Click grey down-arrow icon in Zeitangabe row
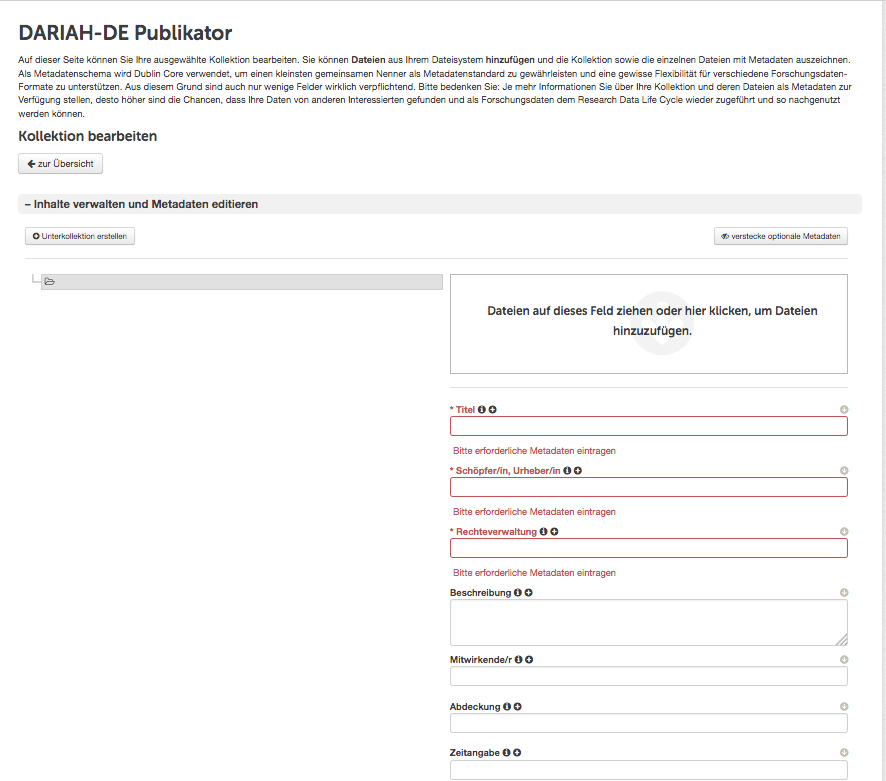This screenshot has width=886, height=781. 844,753
